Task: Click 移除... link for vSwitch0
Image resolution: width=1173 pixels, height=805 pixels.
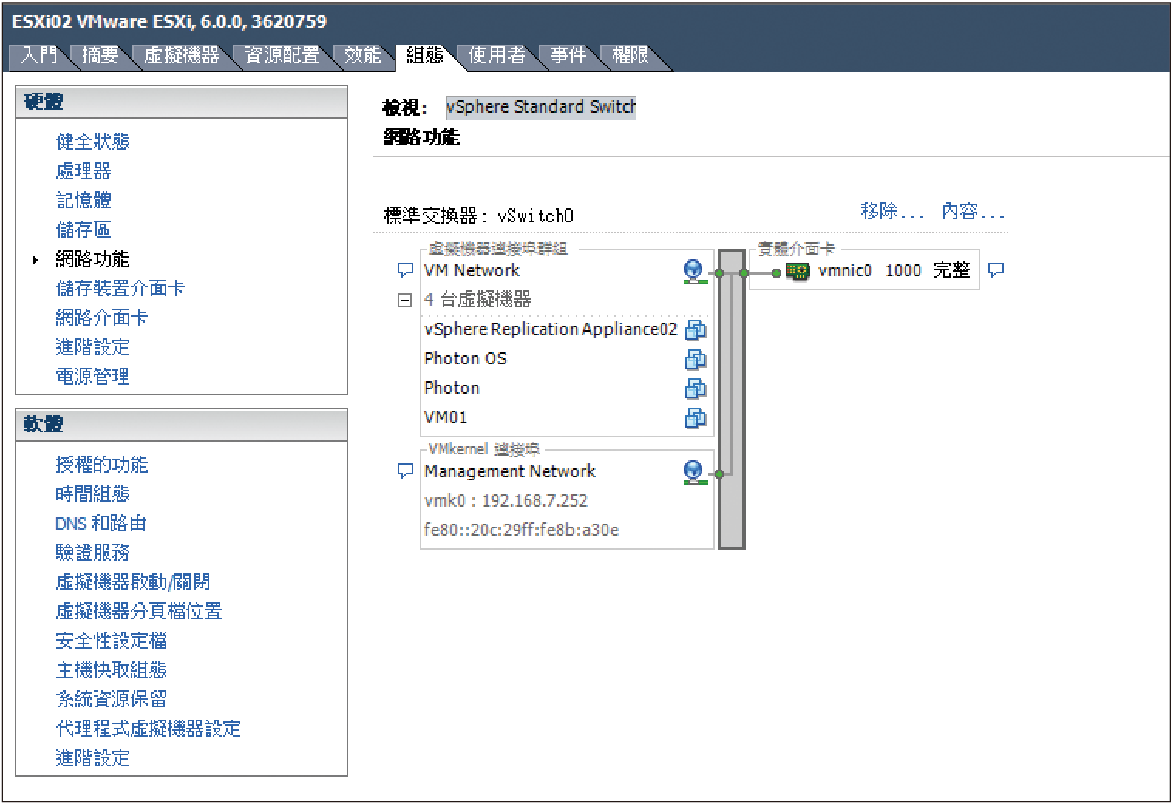Action: point(892,212)
